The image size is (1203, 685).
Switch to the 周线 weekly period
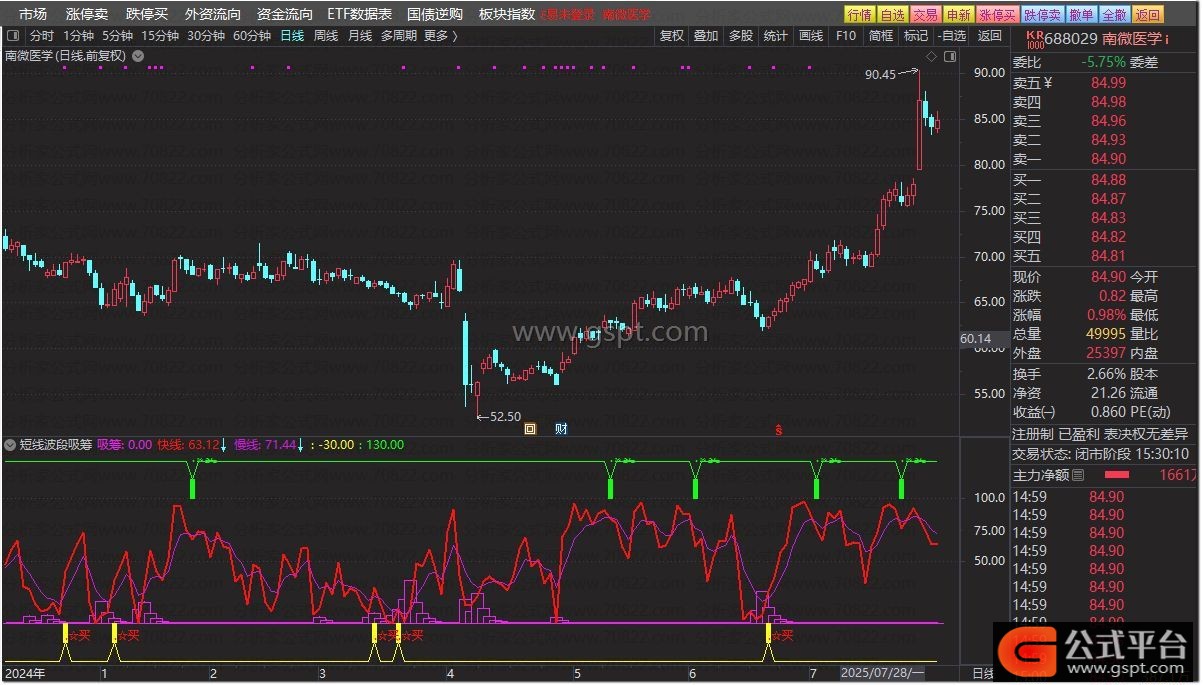point(326,36)
